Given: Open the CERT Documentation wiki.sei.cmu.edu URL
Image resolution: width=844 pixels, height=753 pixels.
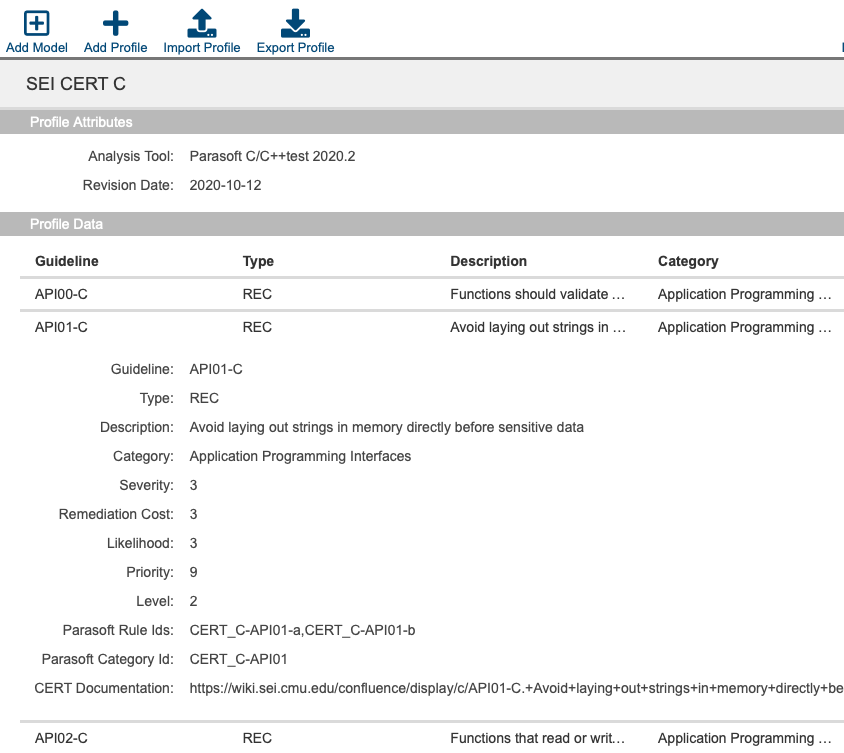Looking at the screenshot, I should [516, 688].
